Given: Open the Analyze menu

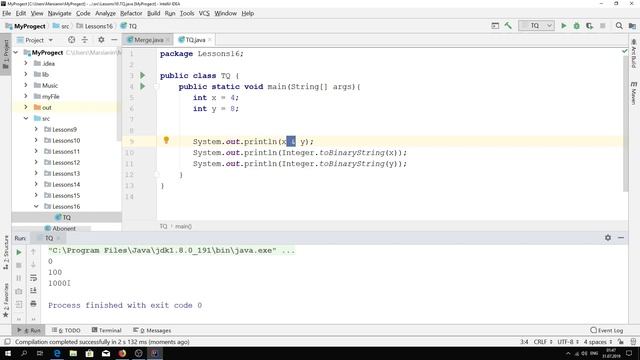Looking at the screenshot, I should tap(105, 13).
